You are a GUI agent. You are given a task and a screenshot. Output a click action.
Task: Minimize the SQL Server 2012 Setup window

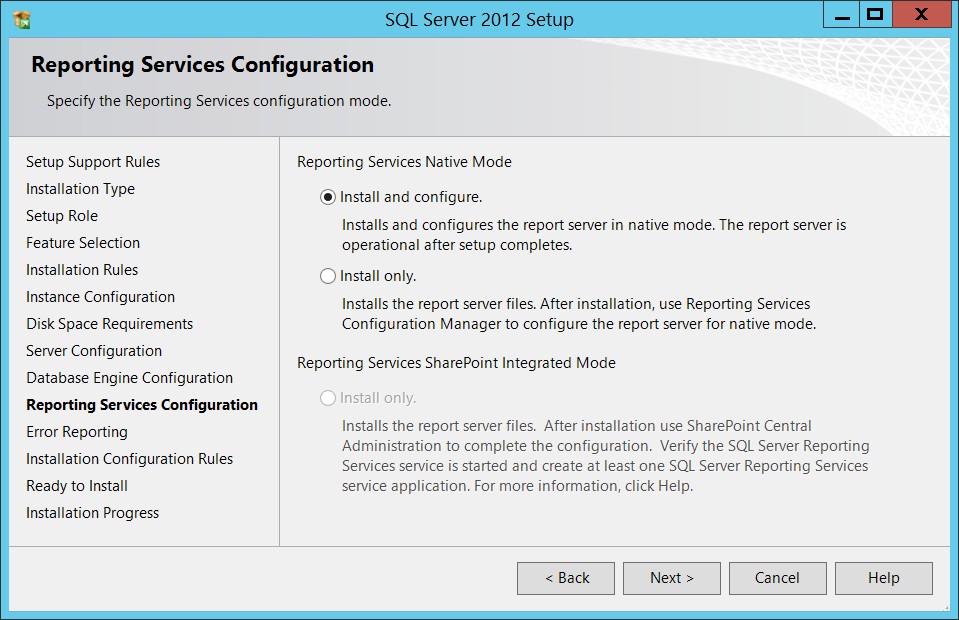coord(842,15)
